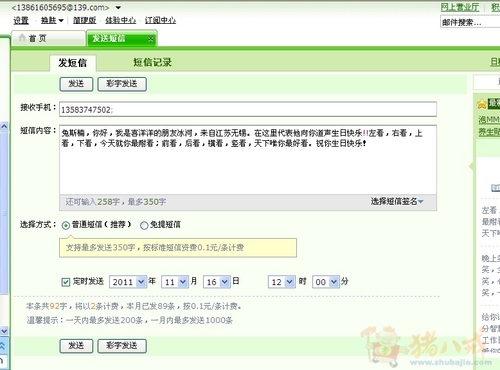
Task: Click the top 发送 button
Action: click(x=76, y=84)
